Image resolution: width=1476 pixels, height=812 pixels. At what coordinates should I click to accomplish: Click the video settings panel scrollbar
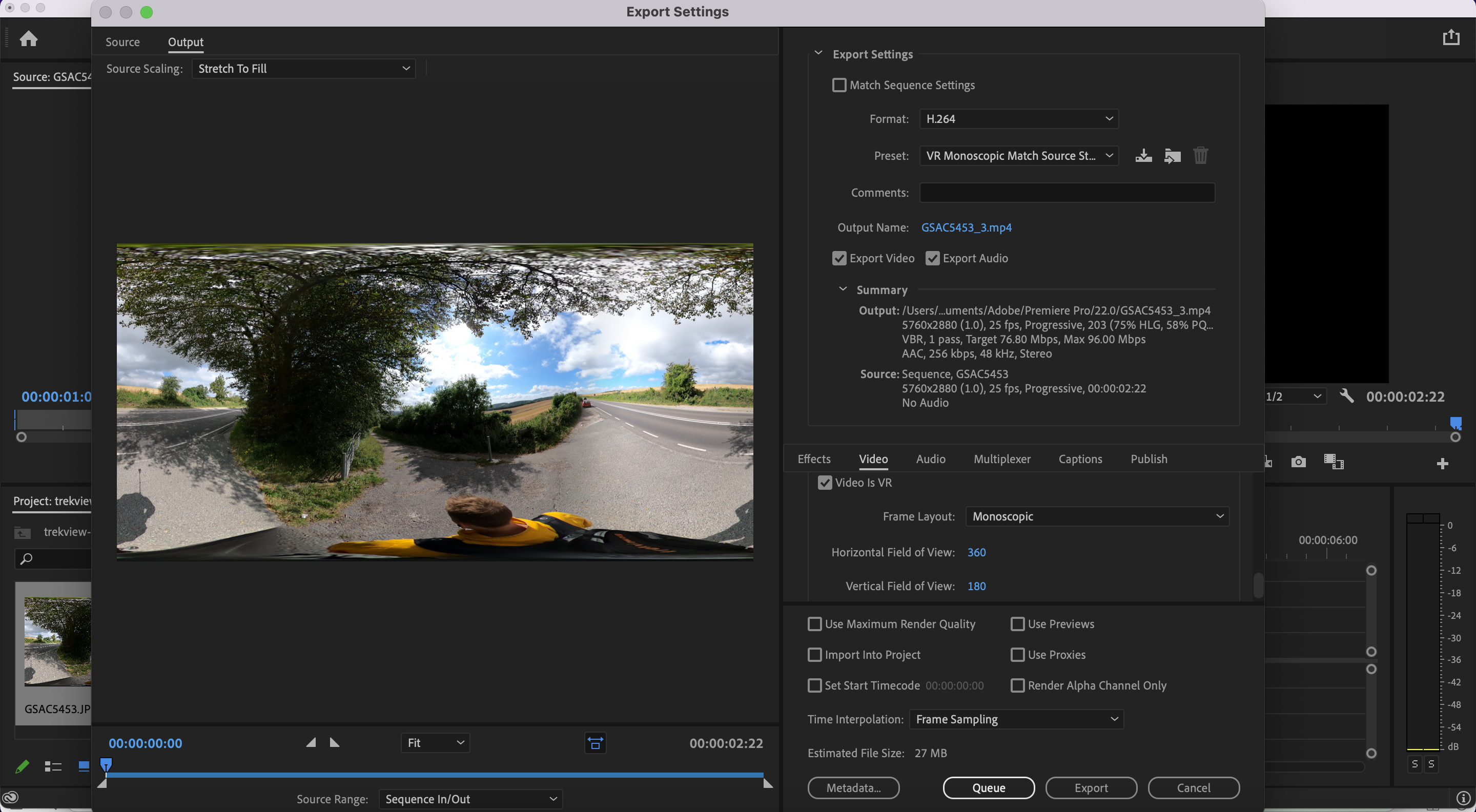pos(1258,585)
